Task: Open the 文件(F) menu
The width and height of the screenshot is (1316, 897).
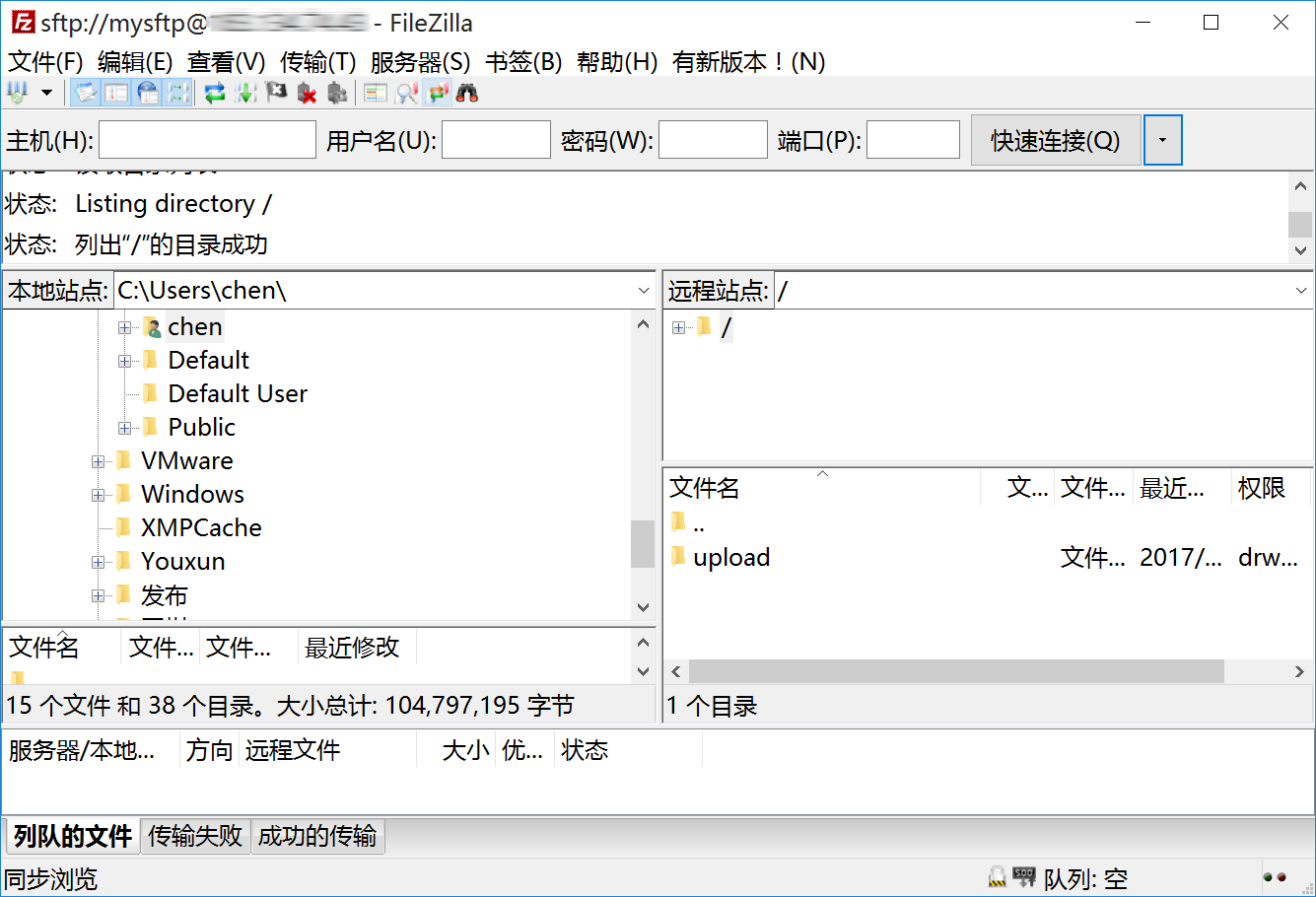Action: [x=45, y=62]
